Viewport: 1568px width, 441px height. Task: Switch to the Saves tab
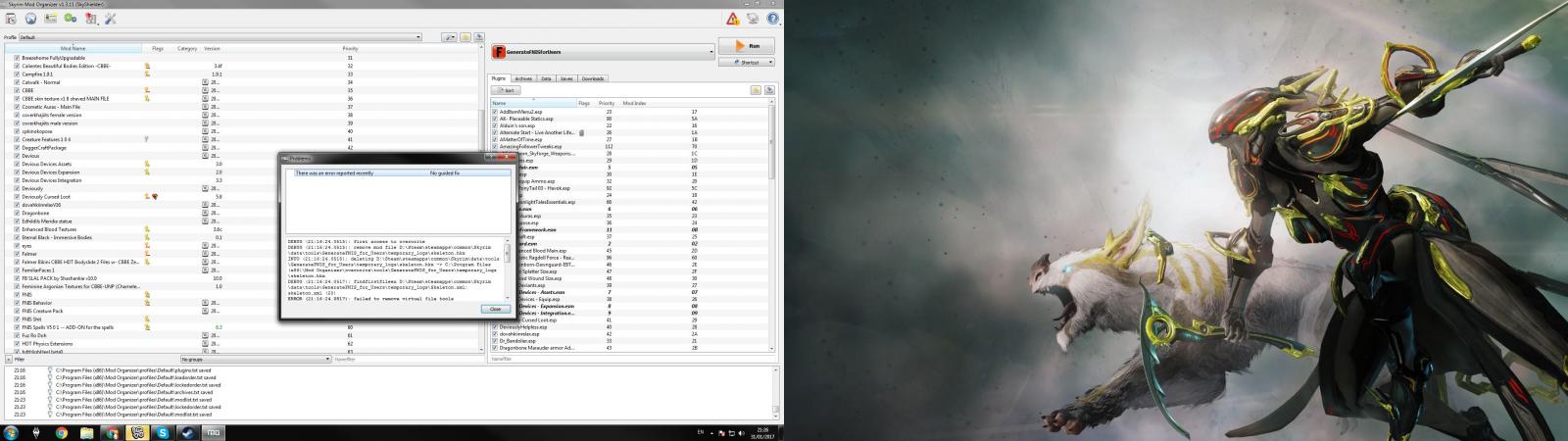pyautogui.click(x=566, y=78)
